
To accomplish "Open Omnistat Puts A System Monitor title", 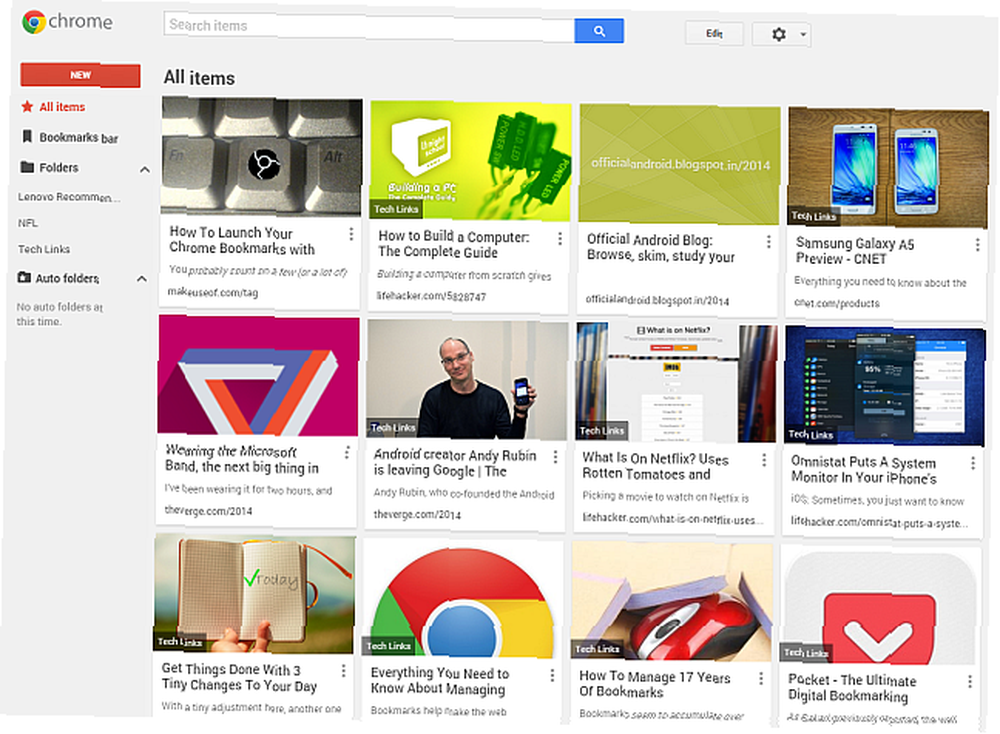I will click(864, 470).
